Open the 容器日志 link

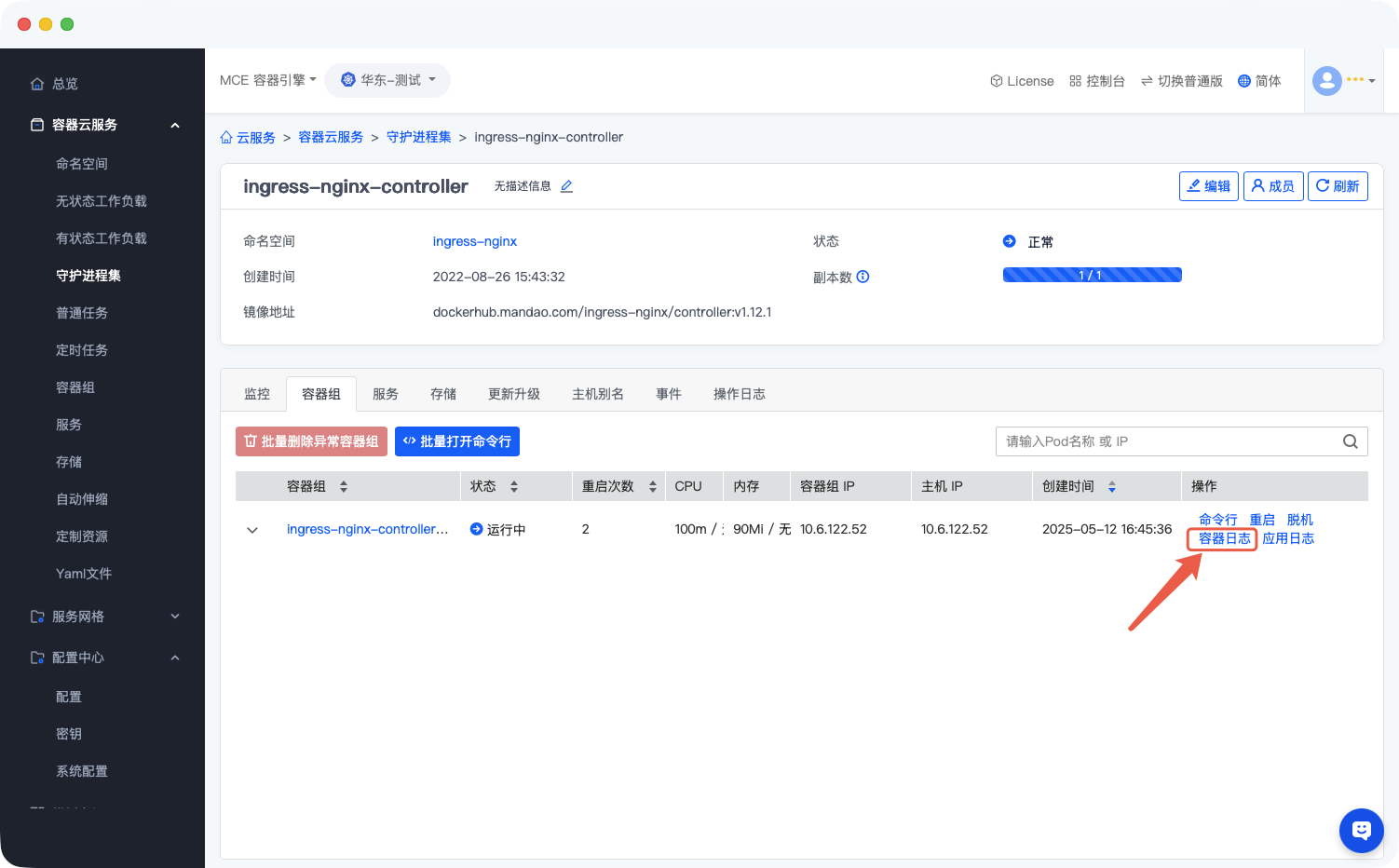1224,538
